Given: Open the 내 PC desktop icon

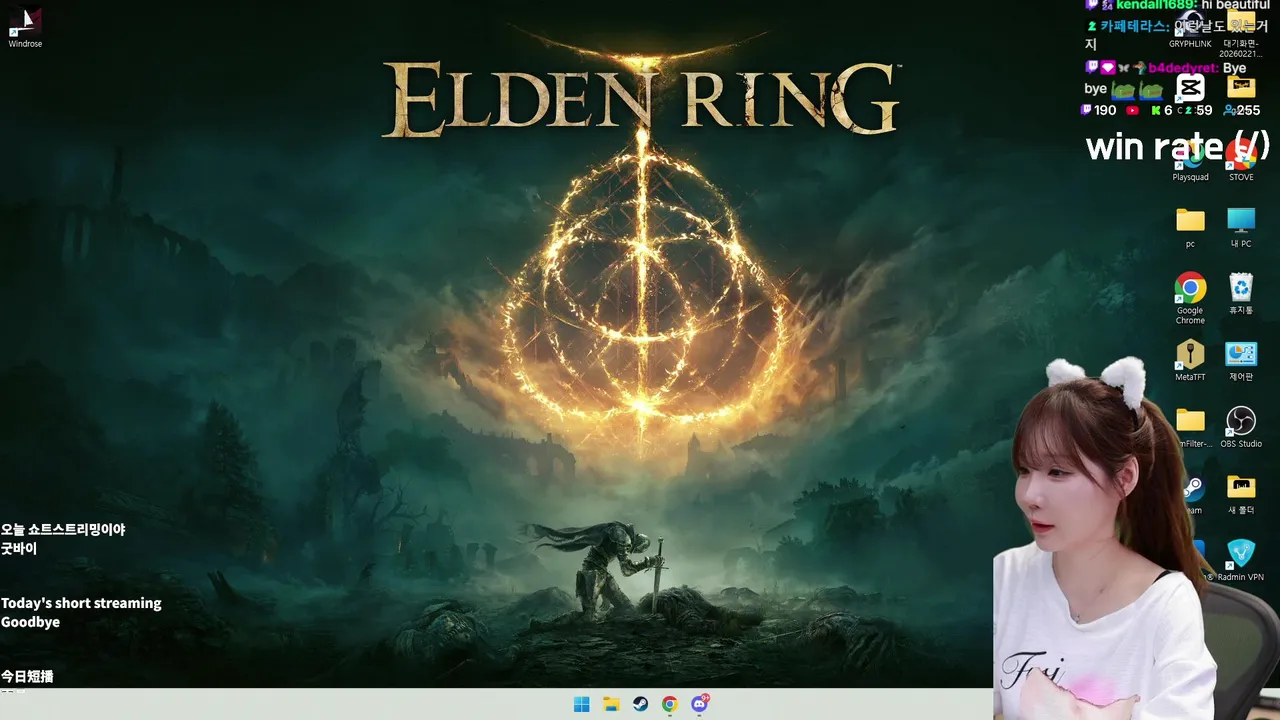Looking at the screenshot, I should tap(1241, 227).
